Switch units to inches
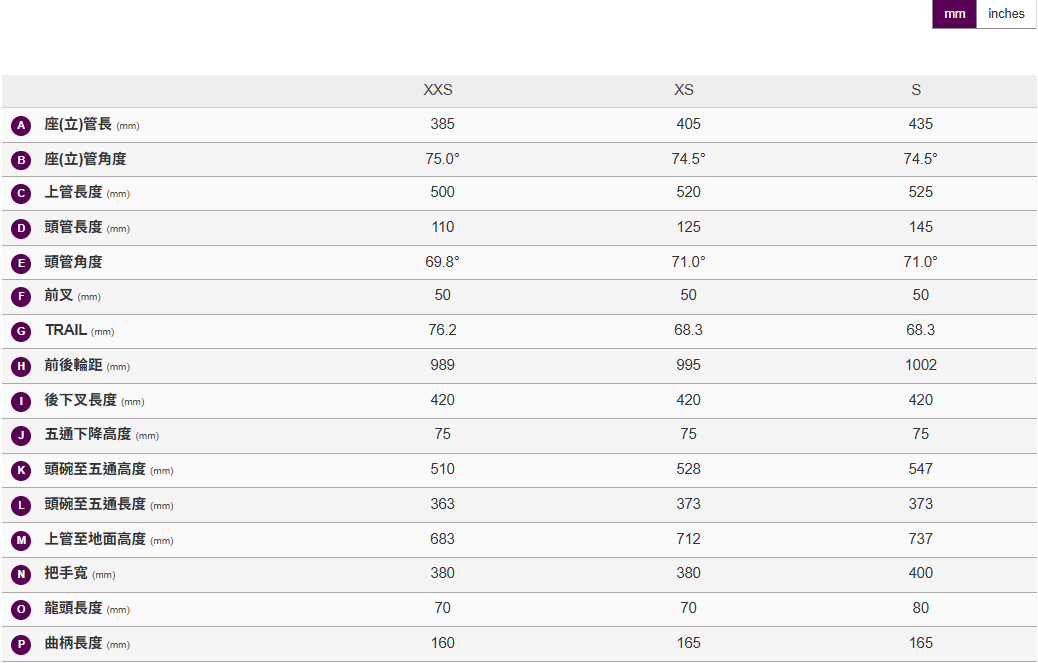Screen dimensions: 1038x663 pos(1006,14)
